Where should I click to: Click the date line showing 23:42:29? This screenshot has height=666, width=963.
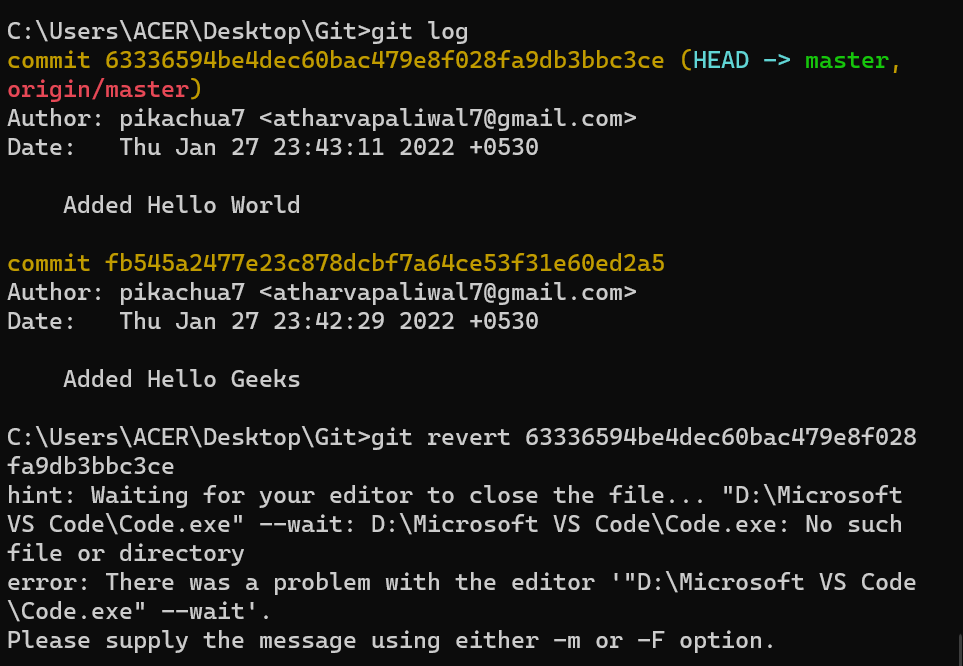click(273, 321)
